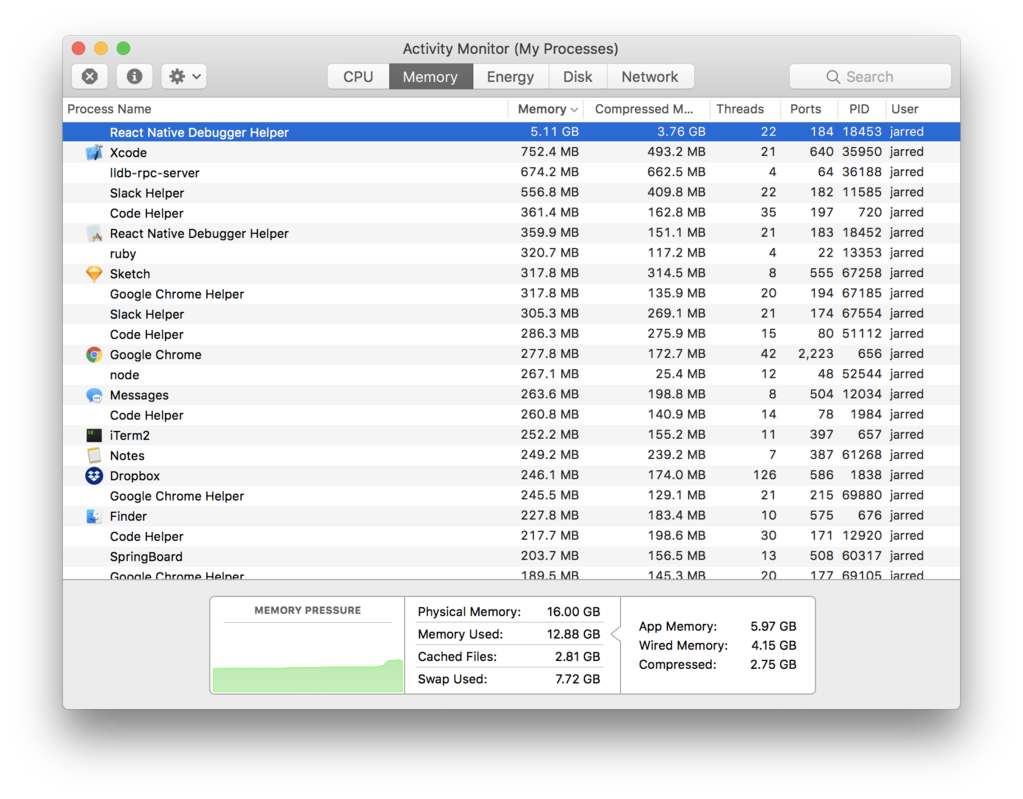Click the Messages bubble icon
1023x799 pixels.
(x=94, y=395)
